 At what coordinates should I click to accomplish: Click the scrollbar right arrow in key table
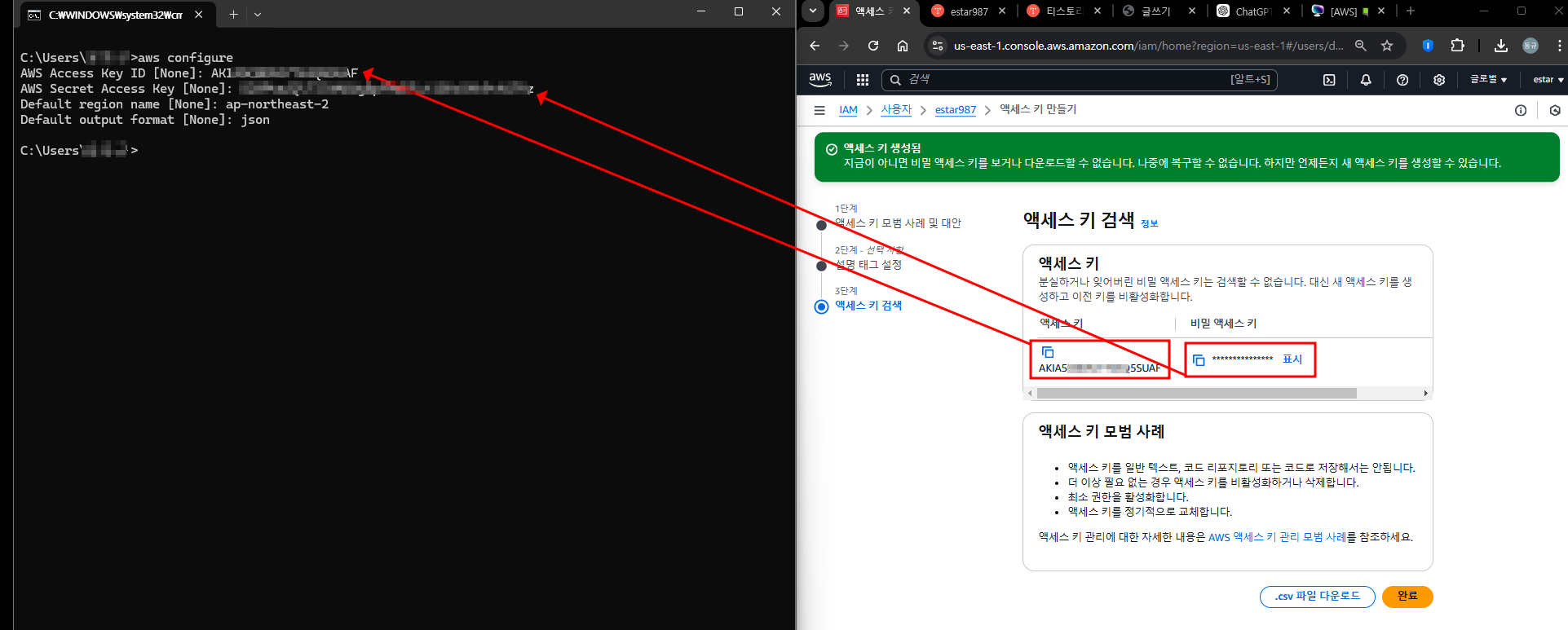tap(1426, 394)
